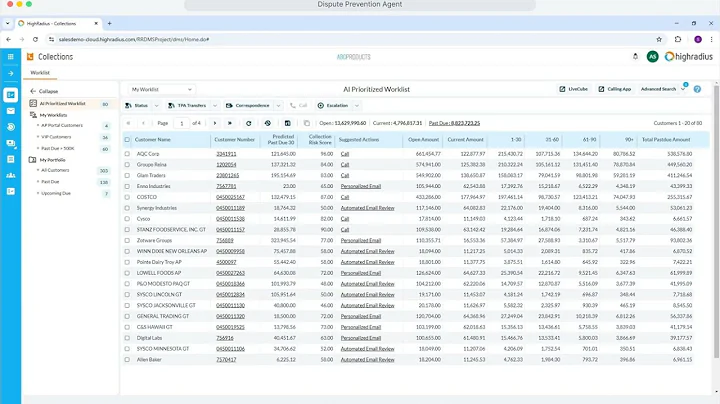Viewport: 720px width, 404px height.
Task: Open the LiveCube button
Action: pyautogui.click(x=574, y=89)
